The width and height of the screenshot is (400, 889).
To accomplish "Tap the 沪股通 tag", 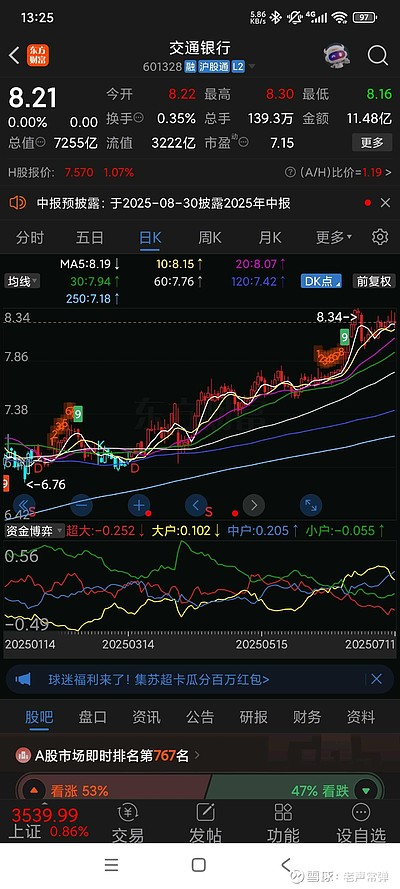I will point(213,67).
